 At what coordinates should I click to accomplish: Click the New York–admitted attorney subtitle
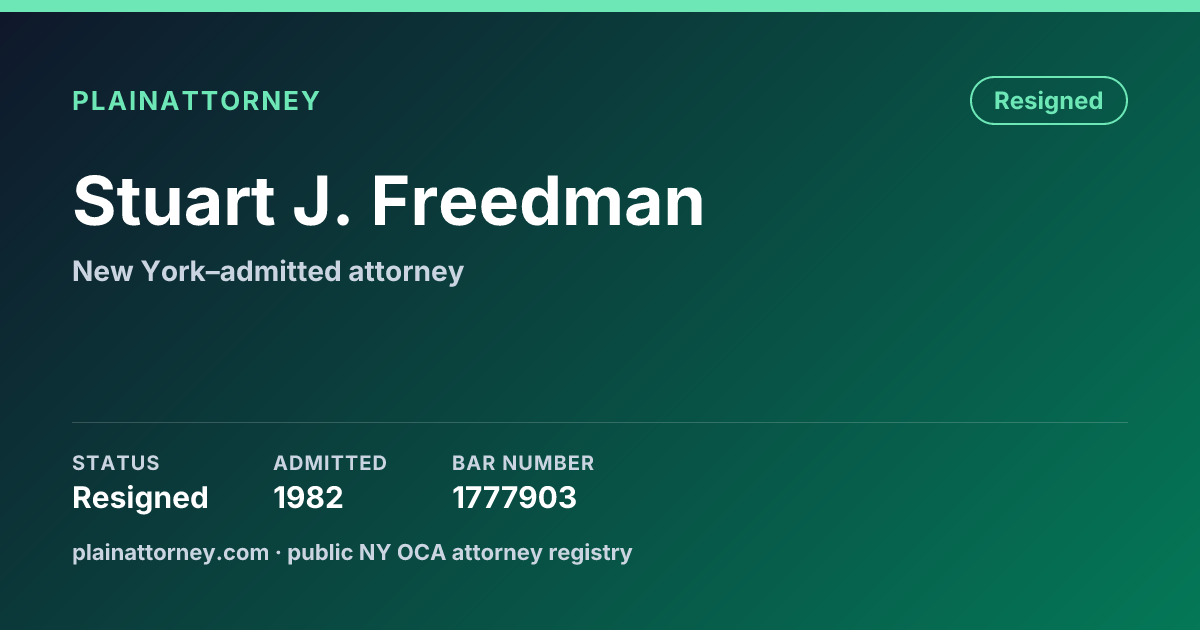pyautogui.click(x=268, y=271)
